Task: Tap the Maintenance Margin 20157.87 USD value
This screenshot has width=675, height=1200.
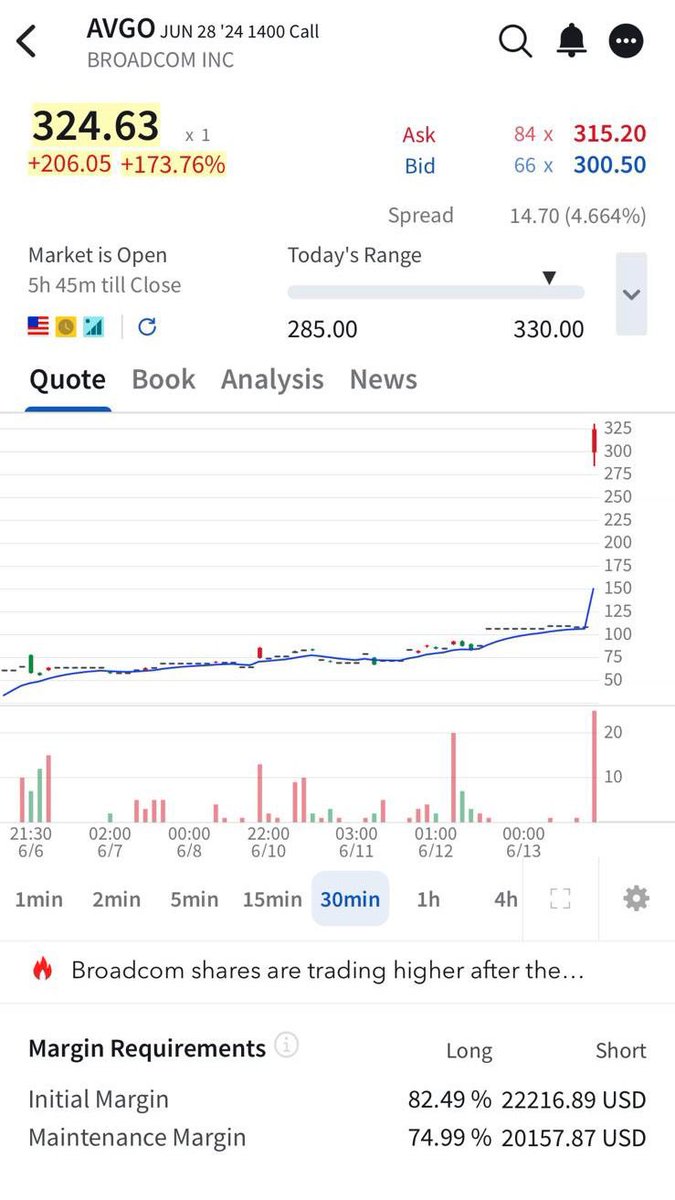Action: [x=574, y=1138]
